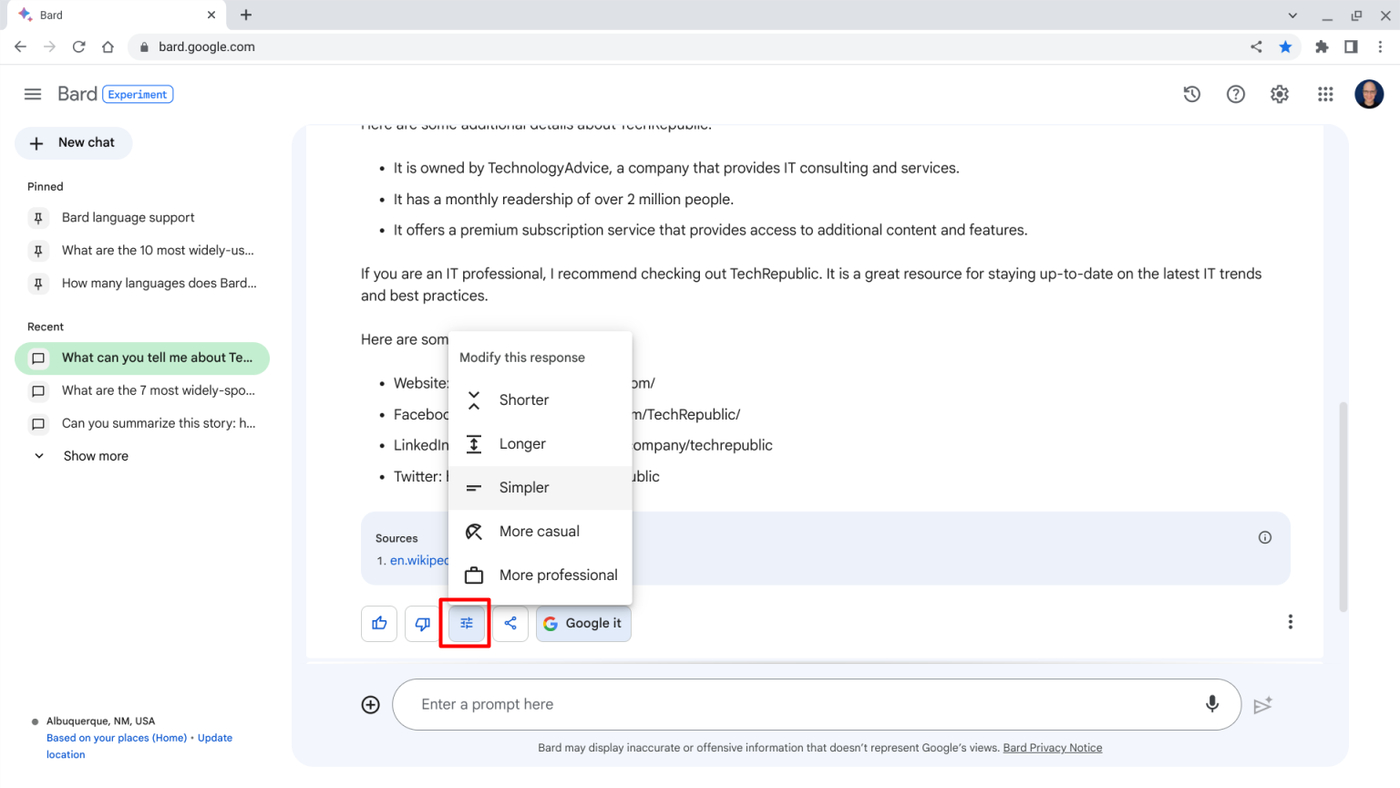The image size is (1400, 788).
Task: Expand Show more in the Recent chats list
Action: [x=95, y=455]
